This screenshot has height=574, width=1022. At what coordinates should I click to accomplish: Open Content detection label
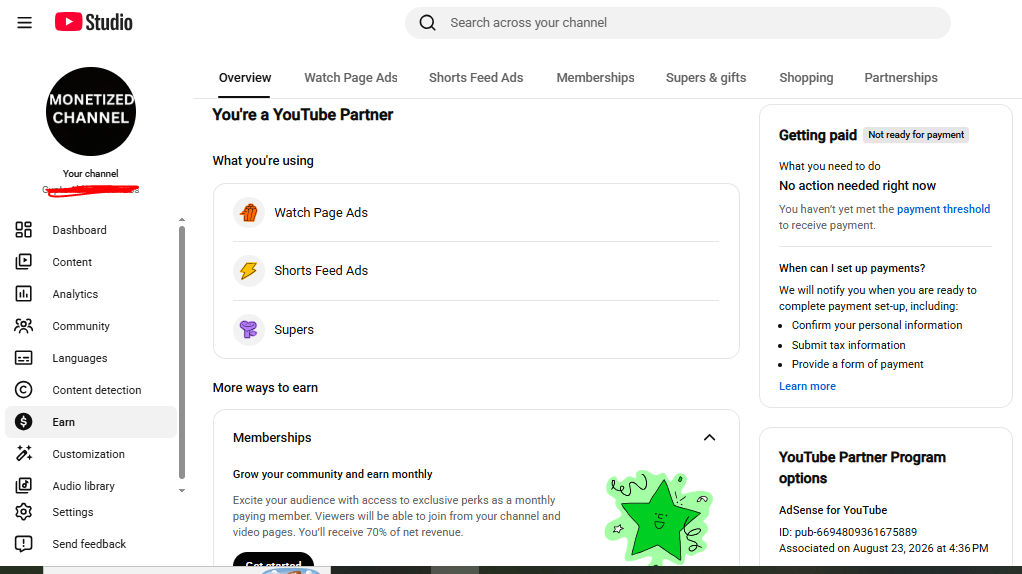pyautogui.click(x=96, y=390)
